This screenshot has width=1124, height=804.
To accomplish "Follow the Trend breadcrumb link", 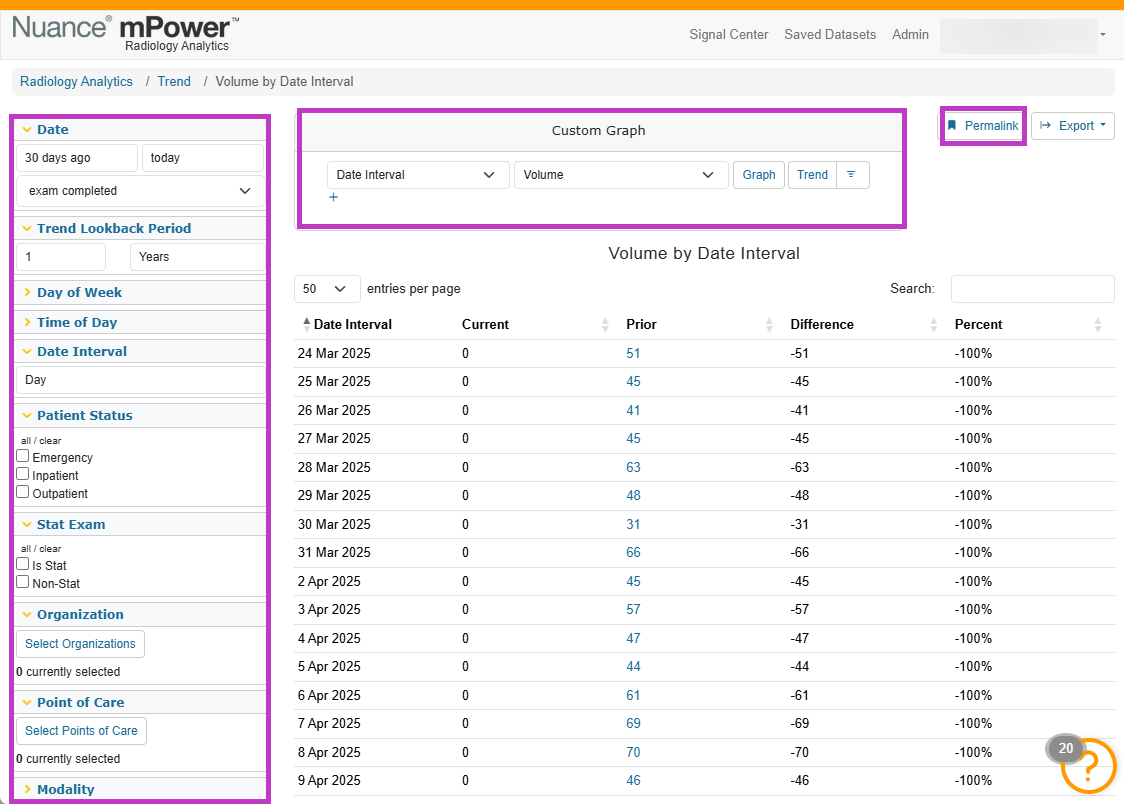I will pyautogui.click(x=174, y=82).
